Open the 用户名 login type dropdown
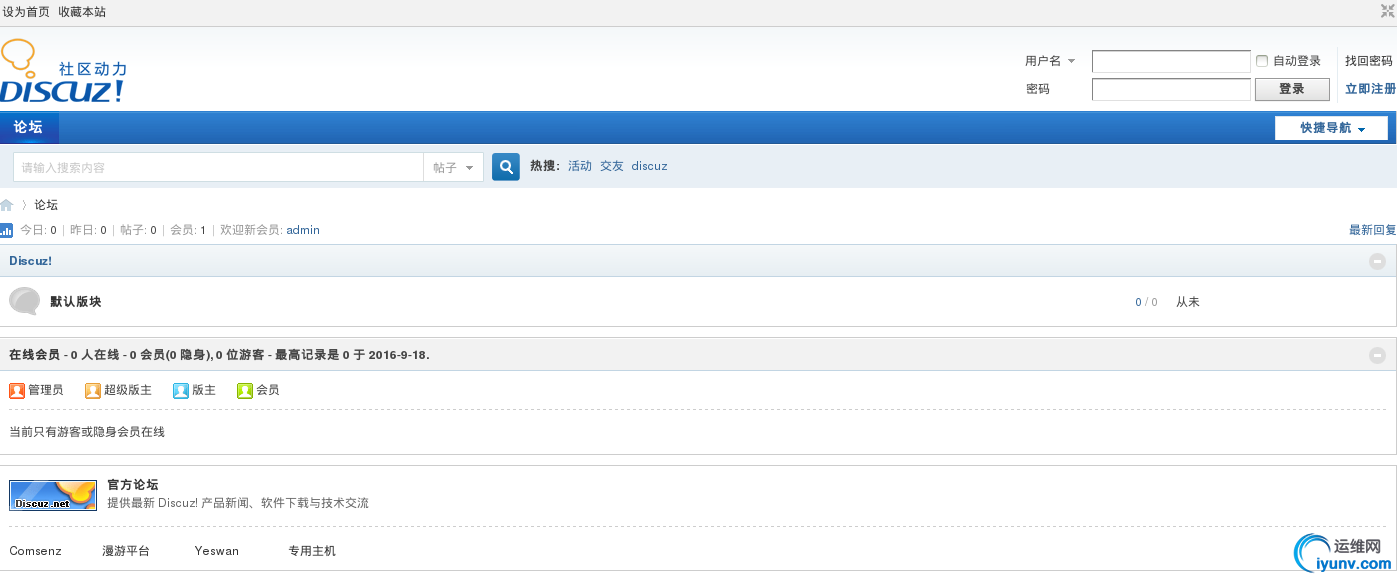This screenshot has height=580, width=1397. tap(1050, 61)
